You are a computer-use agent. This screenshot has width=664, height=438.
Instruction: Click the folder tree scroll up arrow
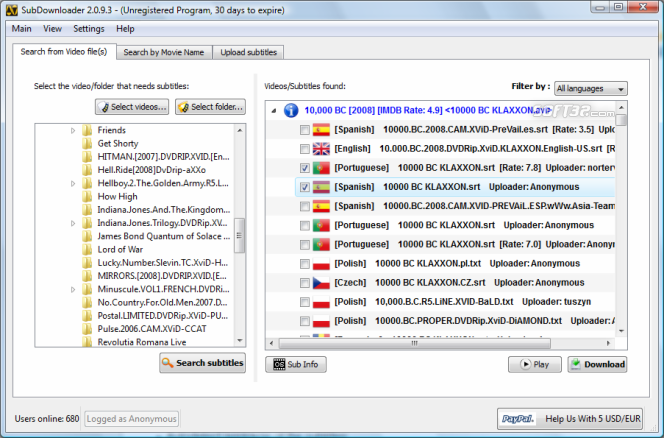[240, 130]
